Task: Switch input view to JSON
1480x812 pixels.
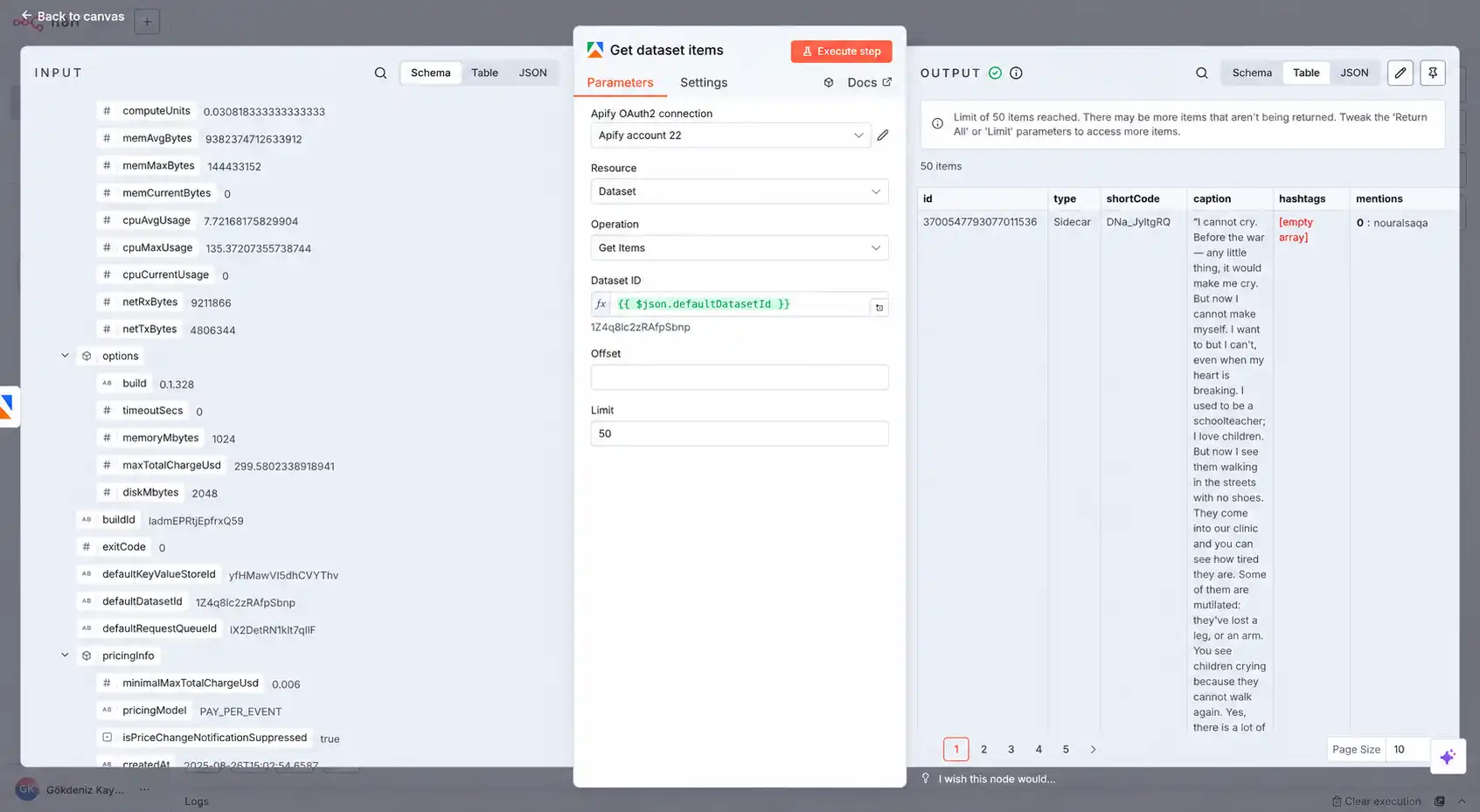Action: 533,73
